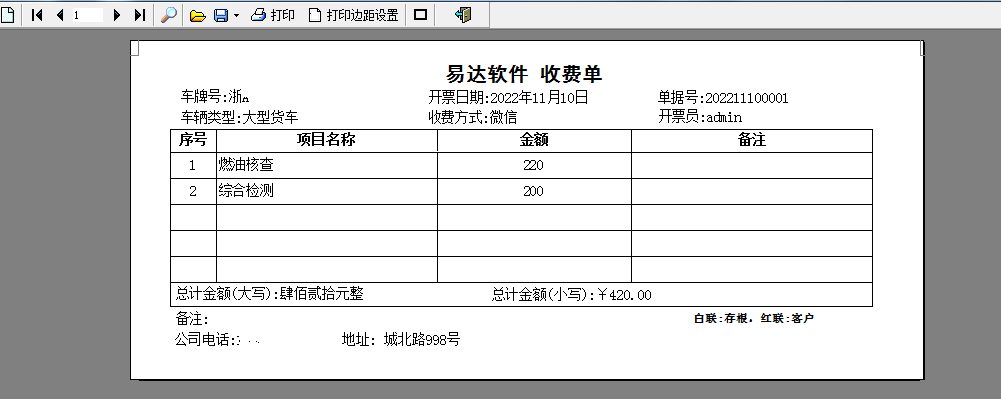The height and width of the screenshot is (399, 1001).
Task: Open 打印边距设置 margin settings
Action: [x=354, y=15]
